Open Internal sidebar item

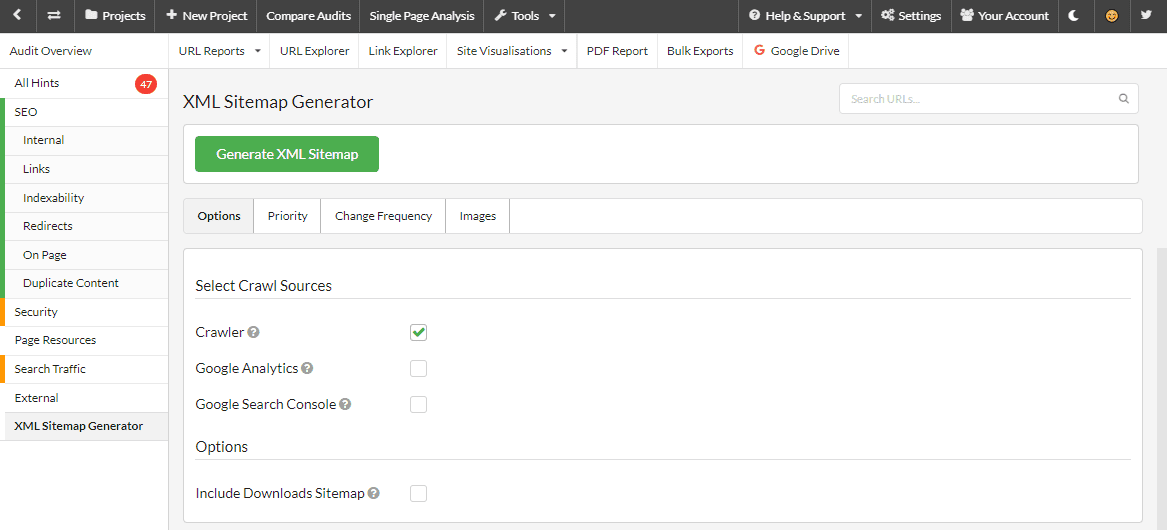[84, 141]
